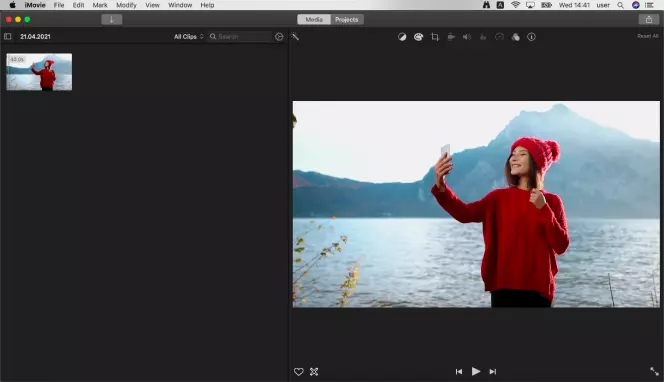Click the Reset All button
The height and width of the screenshot is (382, 664).
[x=648, y=36]
